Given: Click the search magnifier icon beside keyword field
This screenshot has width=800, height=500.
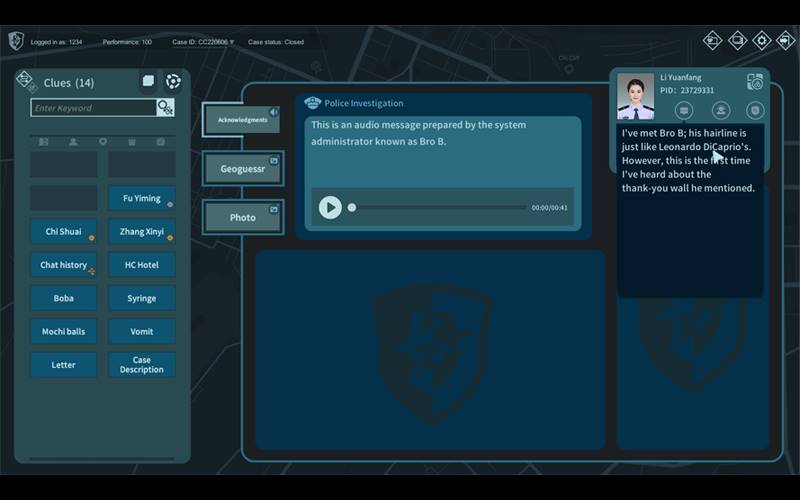Looking at the screenshot, I should tap(165, 107).
